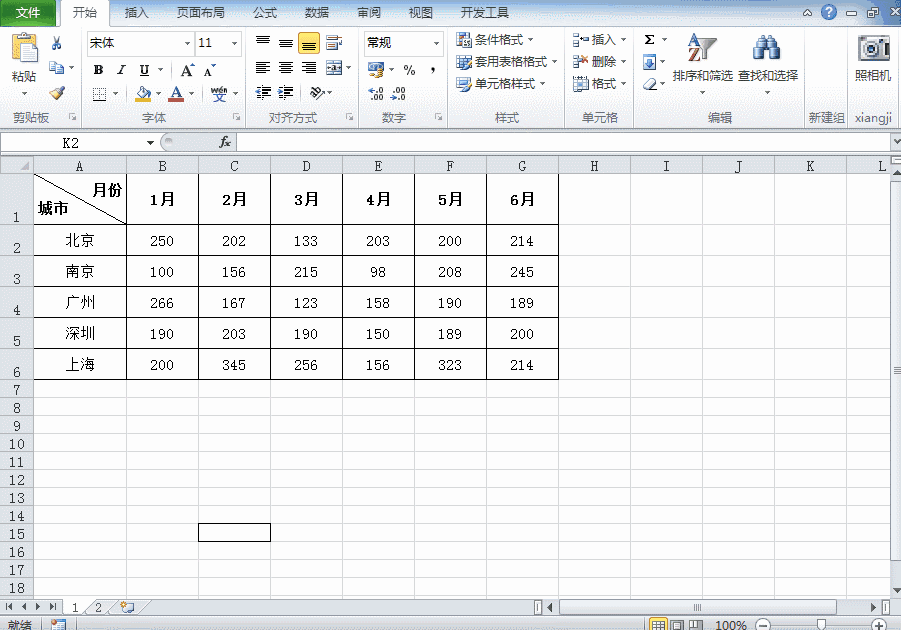This screenshot has height=630, width=901.
Task: Click the AutoSum sigma icon
Action: click(x=649, y=40)
